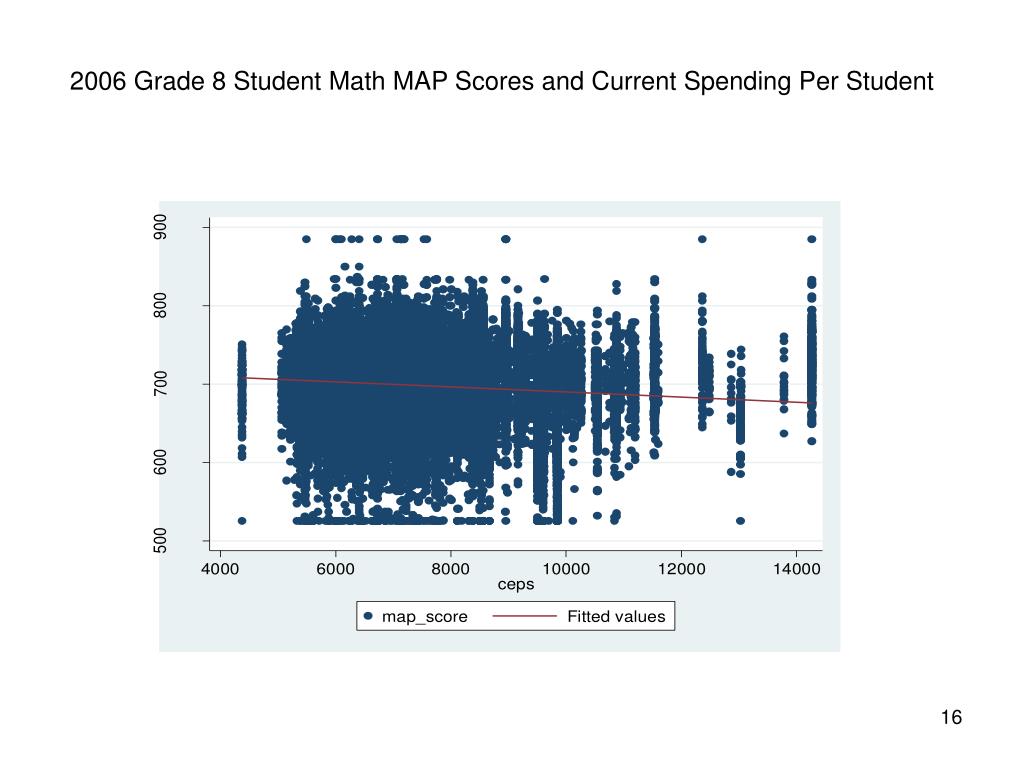Click the 4000 x-axis tick label
Screen dimensions: 1024x768
coord(220,569)
